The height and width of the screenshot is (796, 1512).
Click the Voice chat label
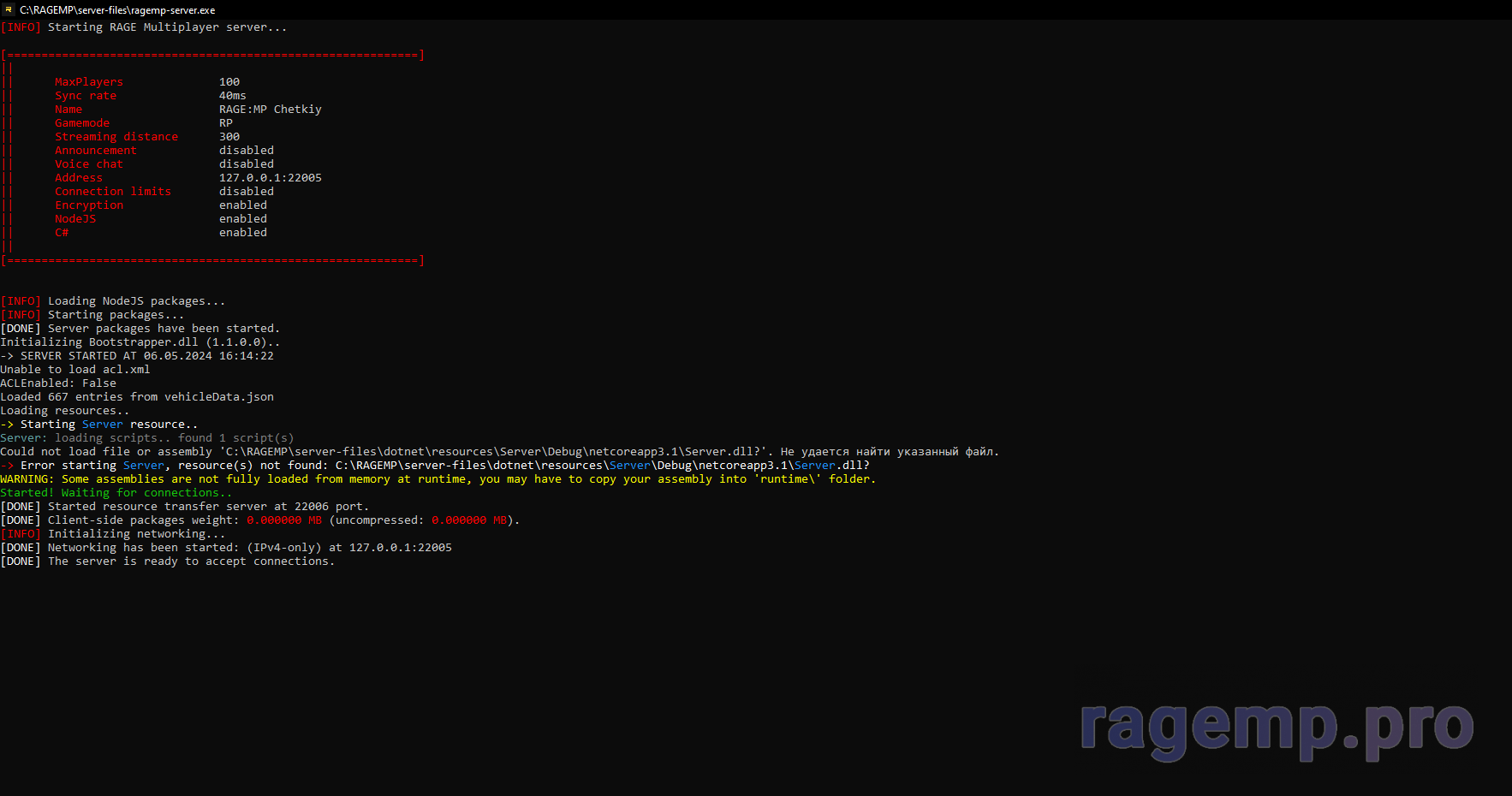point(89,164)
